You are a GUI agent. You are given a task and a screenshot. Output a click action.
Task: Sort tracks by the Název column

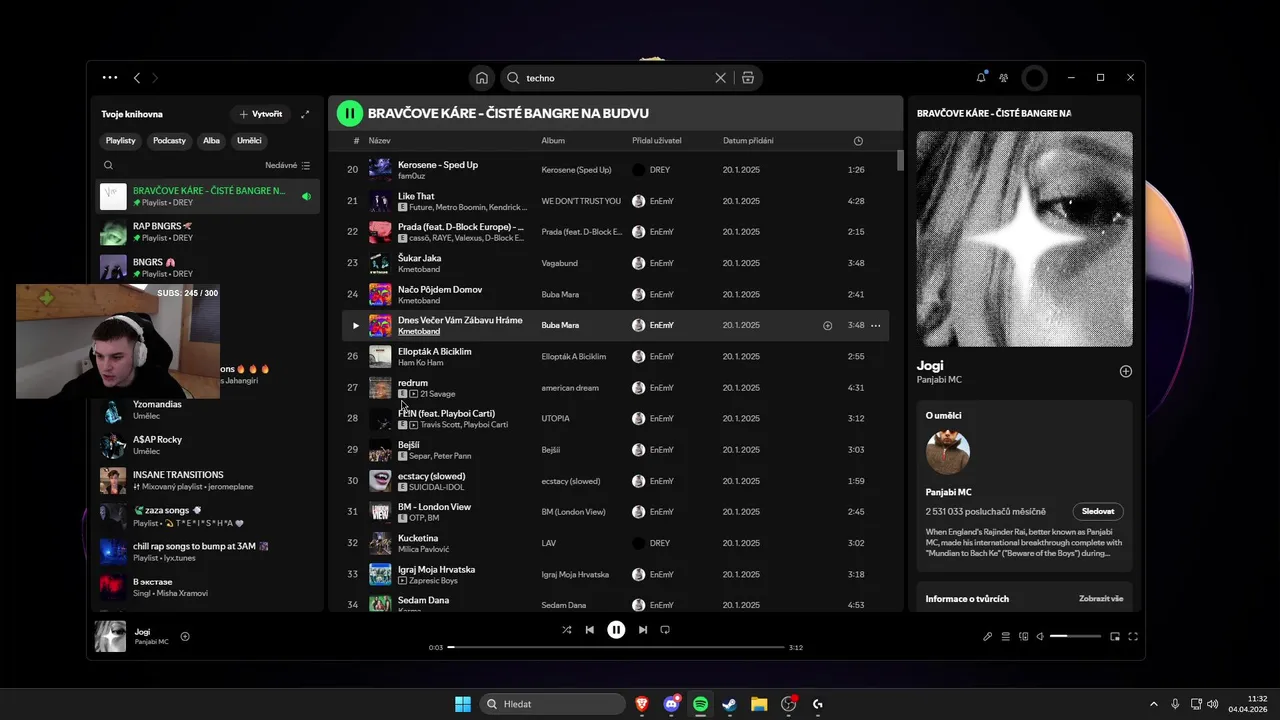(379, 141)
